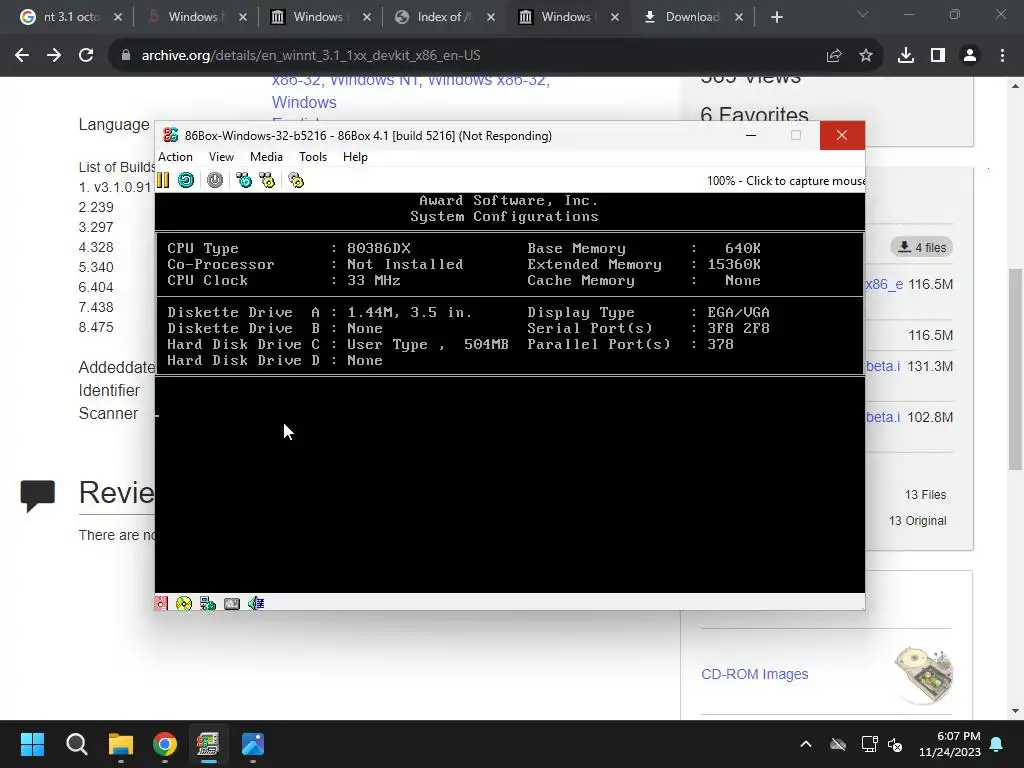This screenshot has height=768, width=1024.
Task: Click the '6 Favorites' text
Action: 754,115
